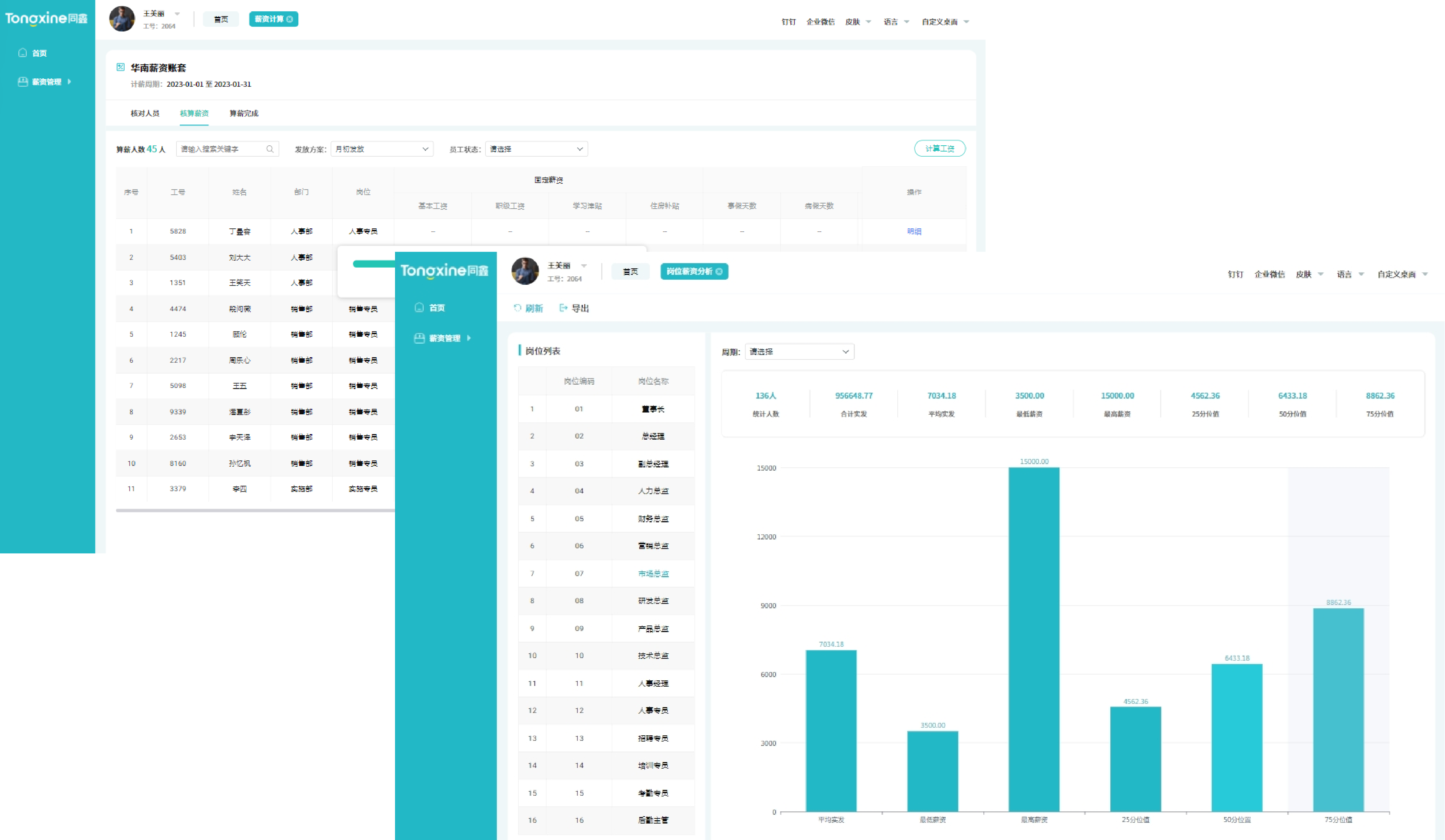This screenshot has height=840, width=1445.
Task: Switch to the 核对人员 tab
Action: [x=145, y=113]
